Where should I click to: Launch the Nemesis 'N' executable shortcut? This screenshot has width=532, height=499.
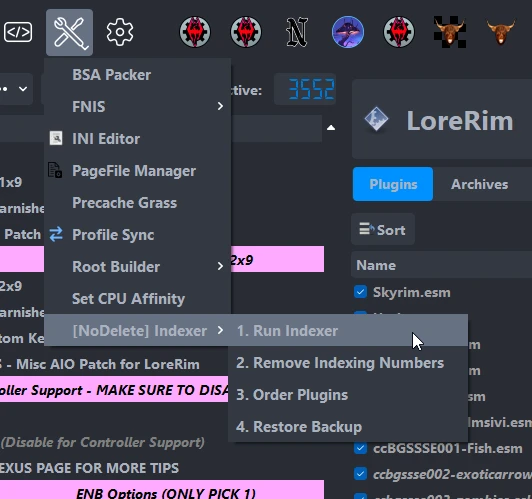click(297, 32)
